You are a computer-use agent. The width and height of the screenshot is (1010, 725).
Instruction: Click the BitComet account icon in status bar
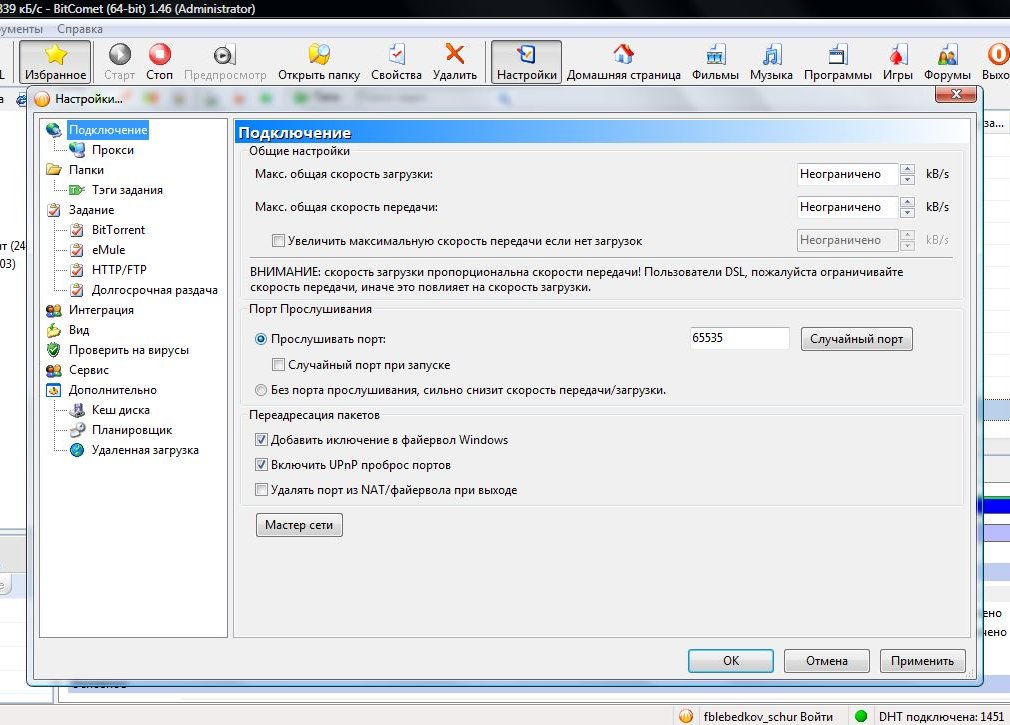click(687, 716)
